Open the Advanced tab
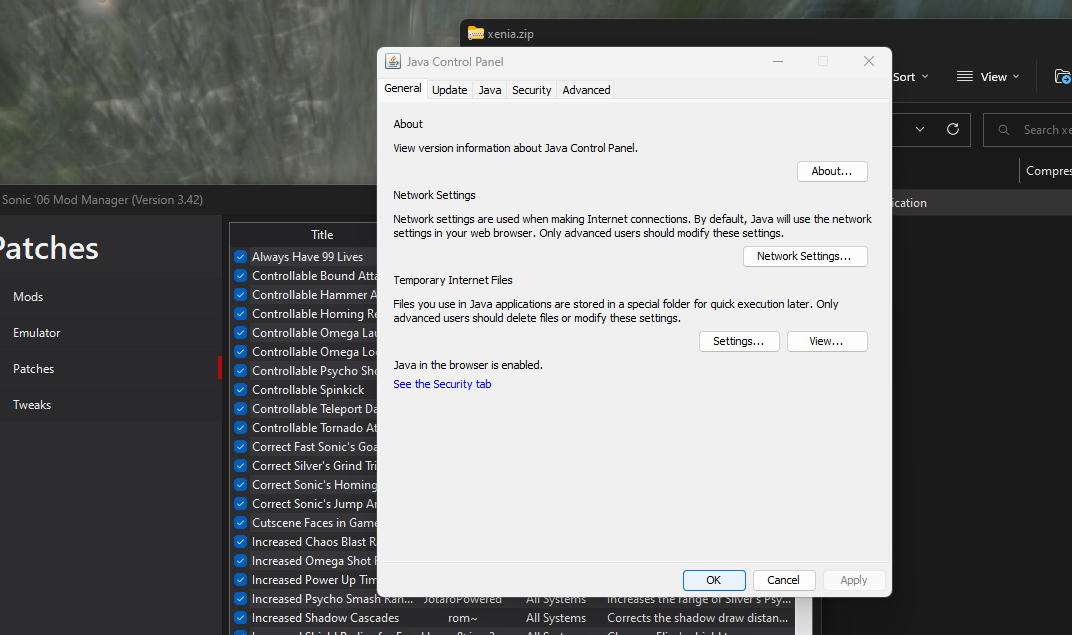This screenshot has height=635, width=1072. tap(586, 90)
